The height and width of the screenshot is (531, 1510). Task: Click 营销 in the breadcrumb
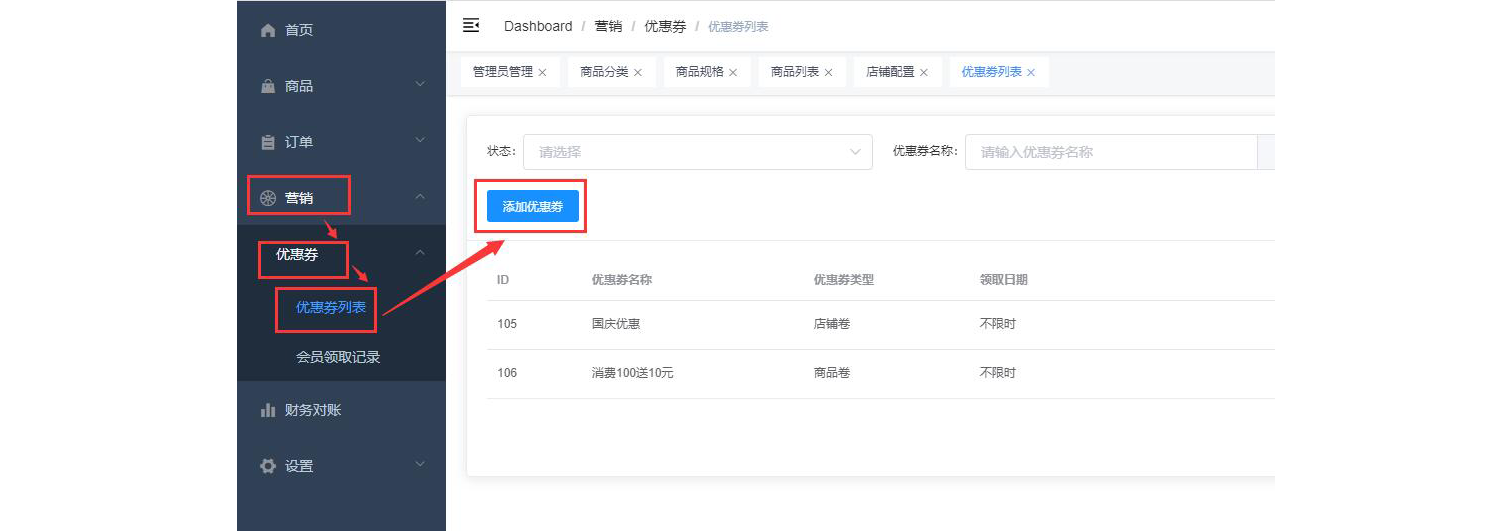[x=608, y=26]
